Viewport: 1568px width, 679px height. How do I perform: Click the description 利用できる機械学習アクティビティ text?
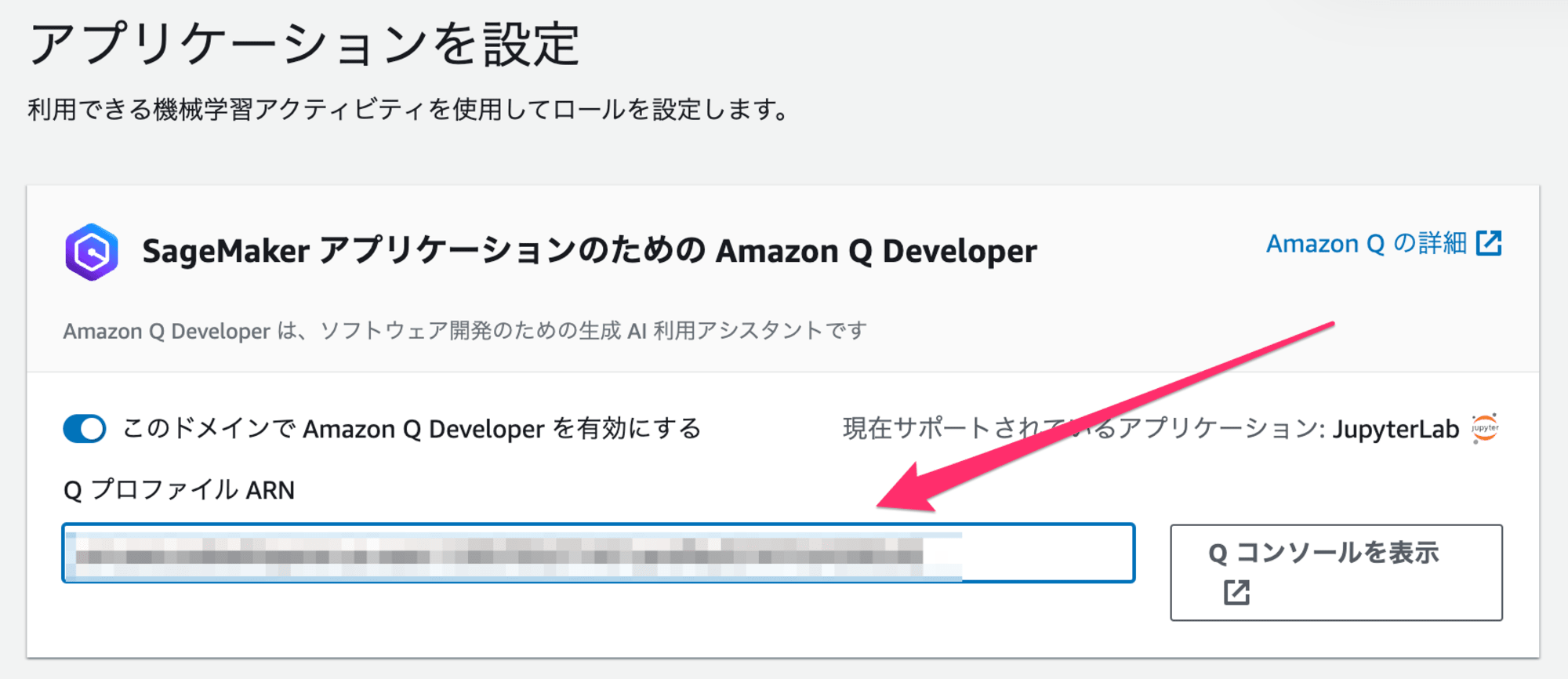click(408, 109)
